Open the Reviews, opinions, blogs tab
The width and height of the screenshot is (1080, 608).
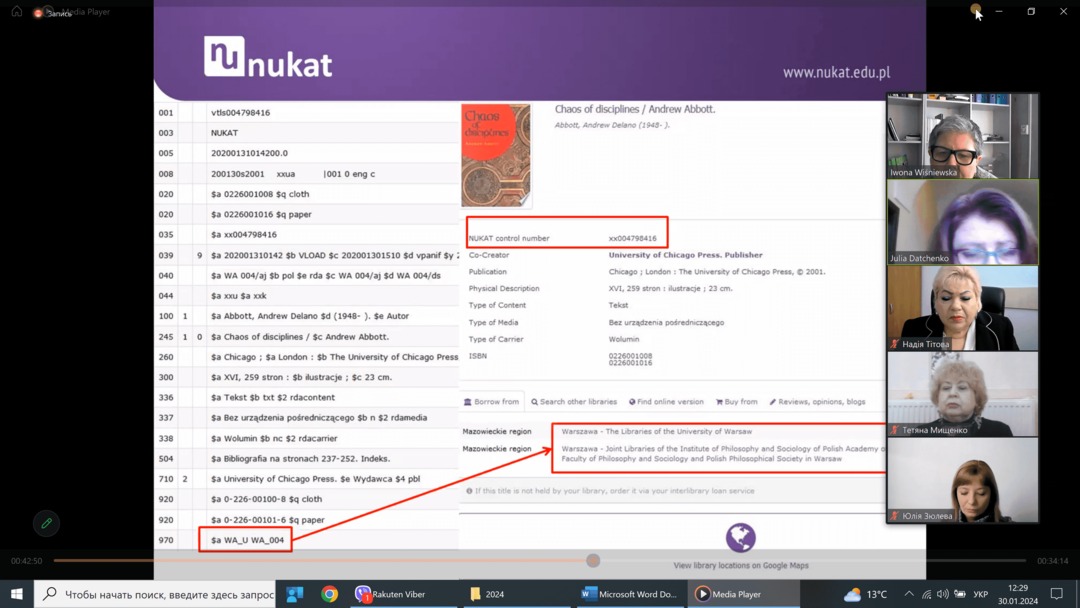tap(817, 401)
